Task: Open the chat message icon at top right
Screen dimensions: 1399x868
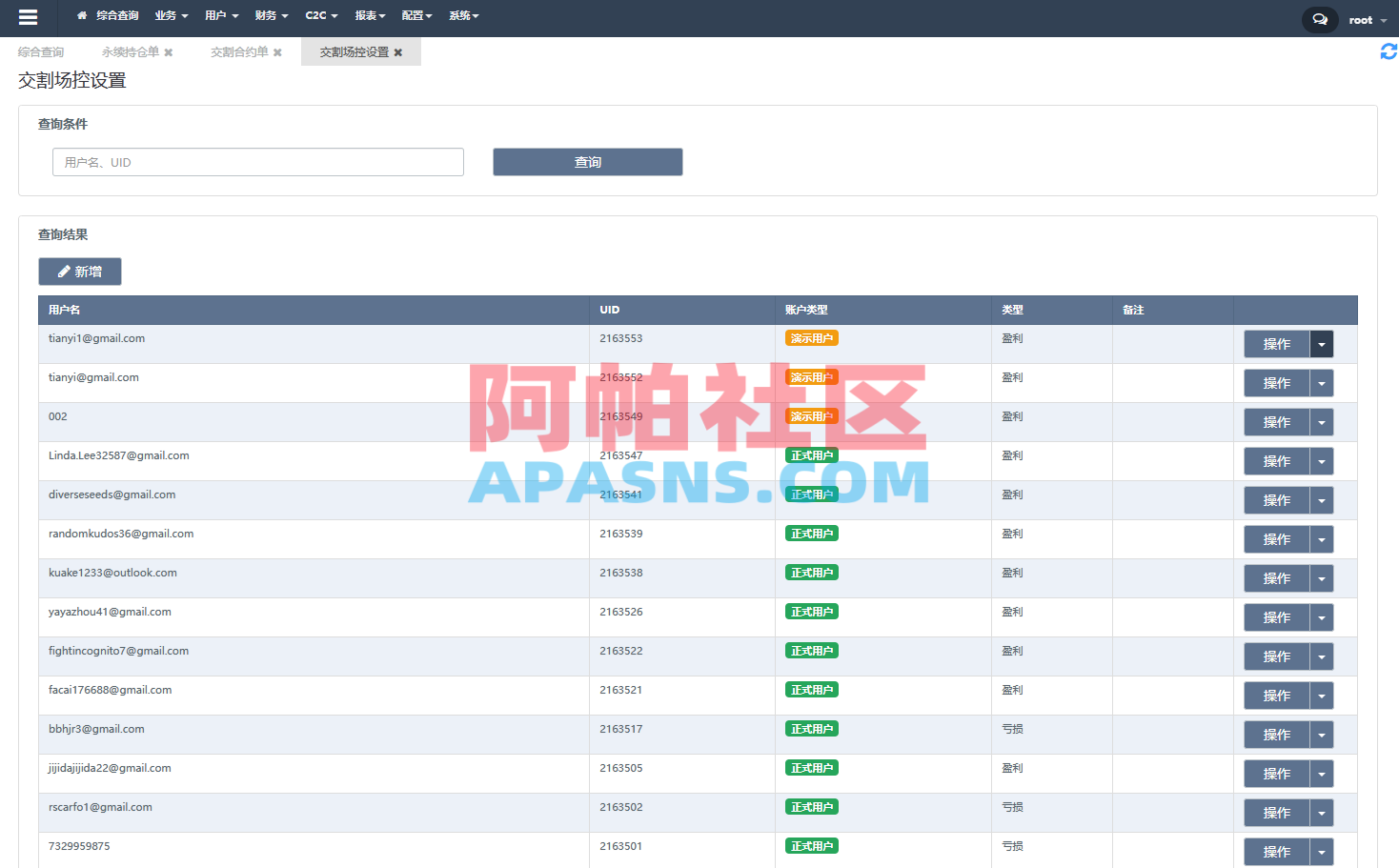Action: (x=1319, y=19)
